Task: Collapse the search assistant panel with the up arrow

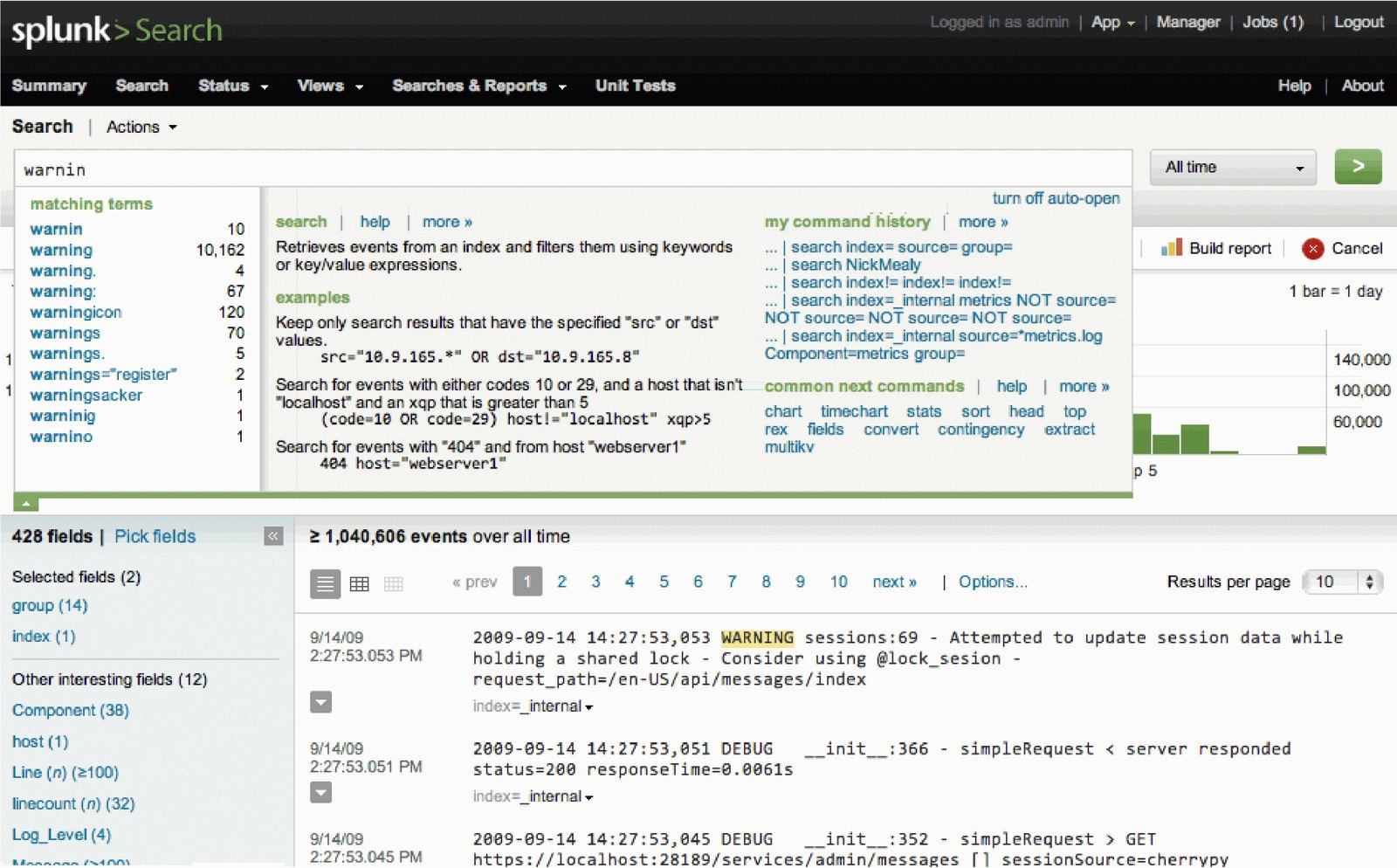Action: coord(26,504)
